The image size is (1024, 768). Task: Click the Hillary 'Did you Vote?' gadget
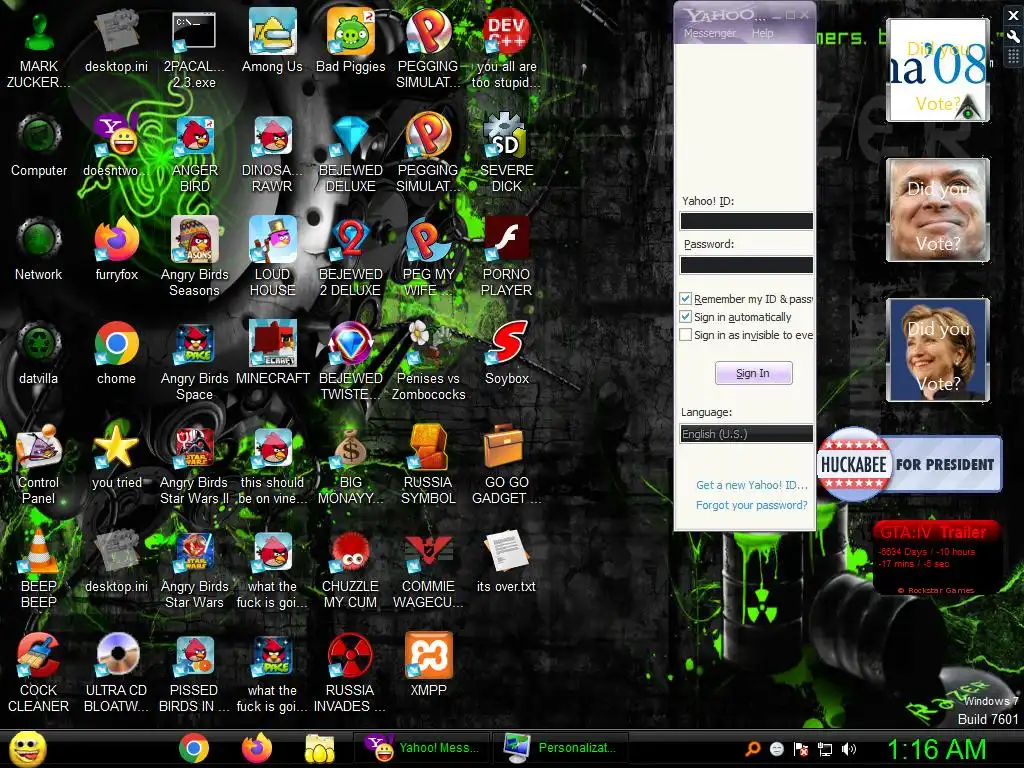(938, 349)
